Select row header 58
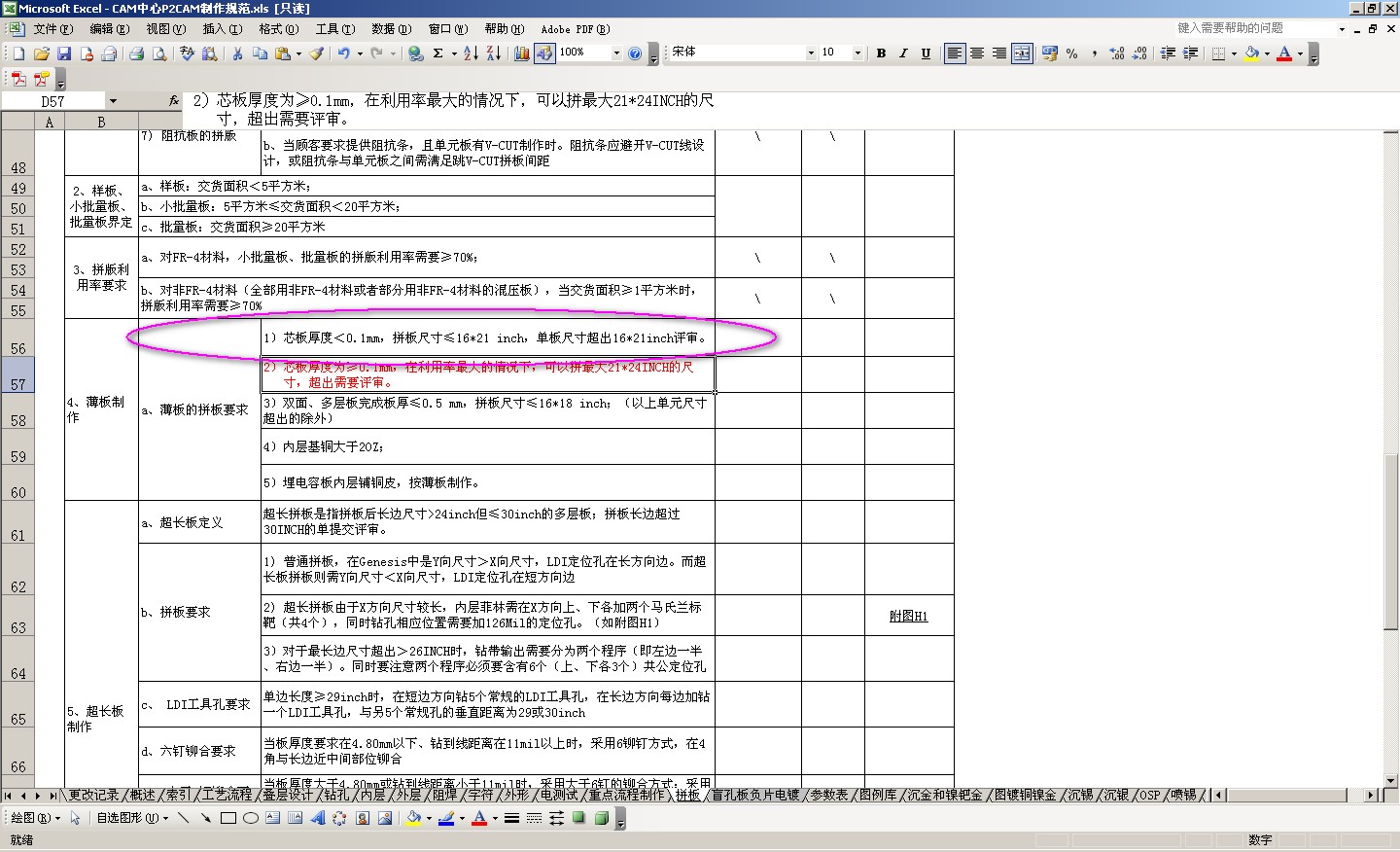Viewport: 1400px width, 852px height. [17, 410]
